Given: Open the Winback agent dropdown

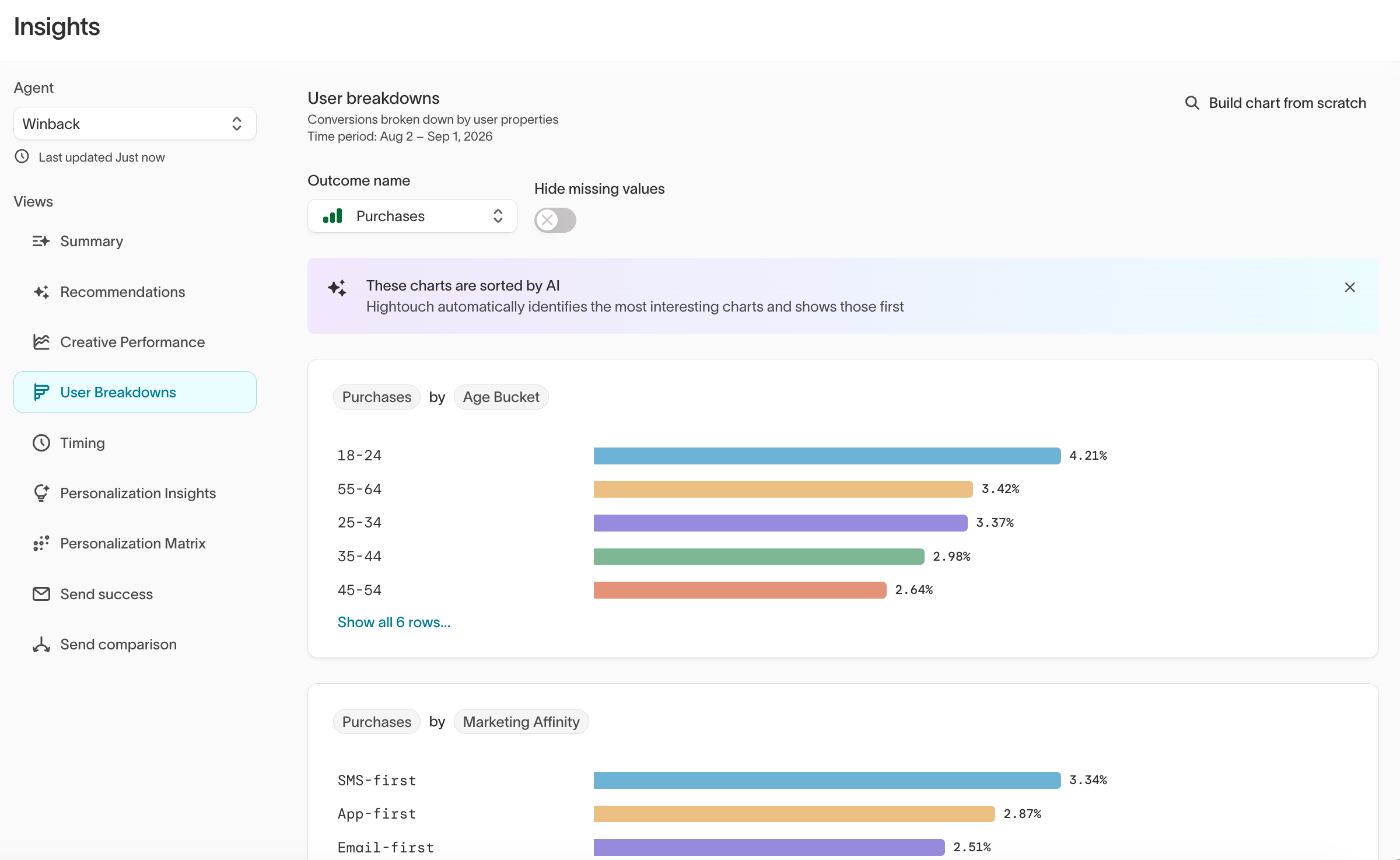Looking at the screenshot, I should [x=135, y=124].
